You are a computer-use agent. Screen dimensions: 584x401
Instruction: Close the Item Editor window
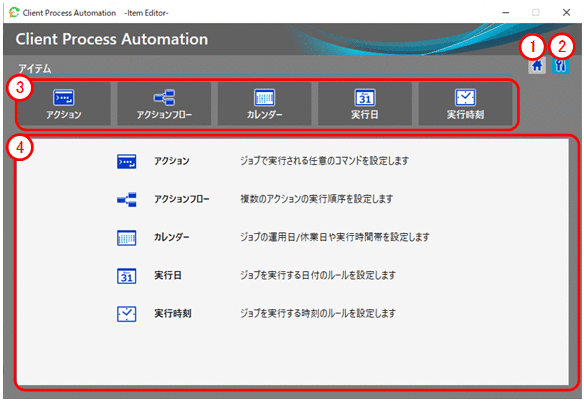click(x=566, y=13)
